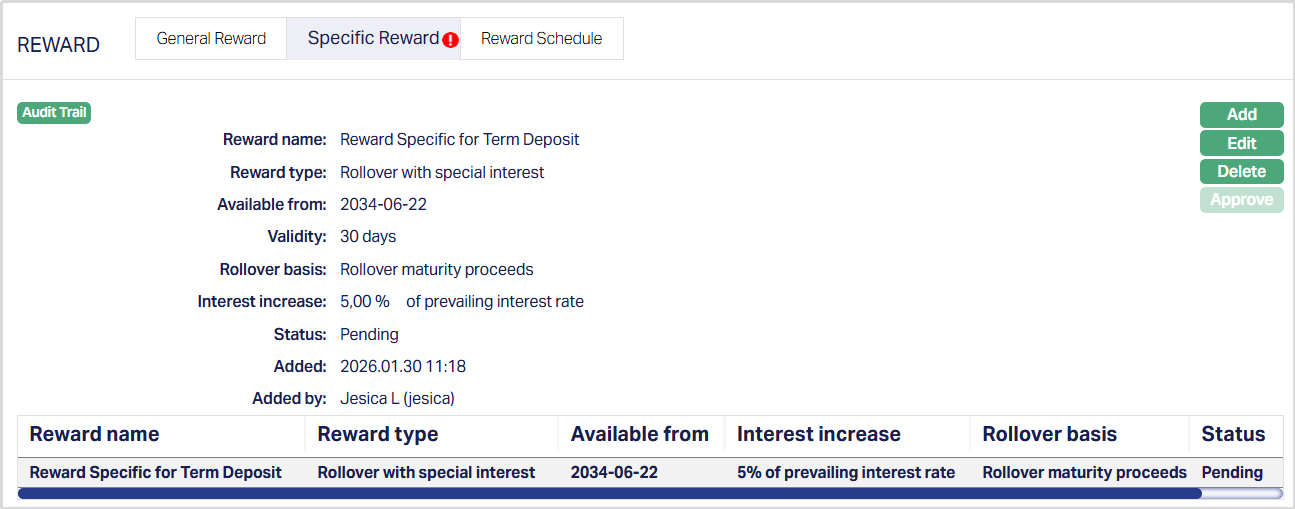Click the Pending status cell in the table

pos(1232,472)
